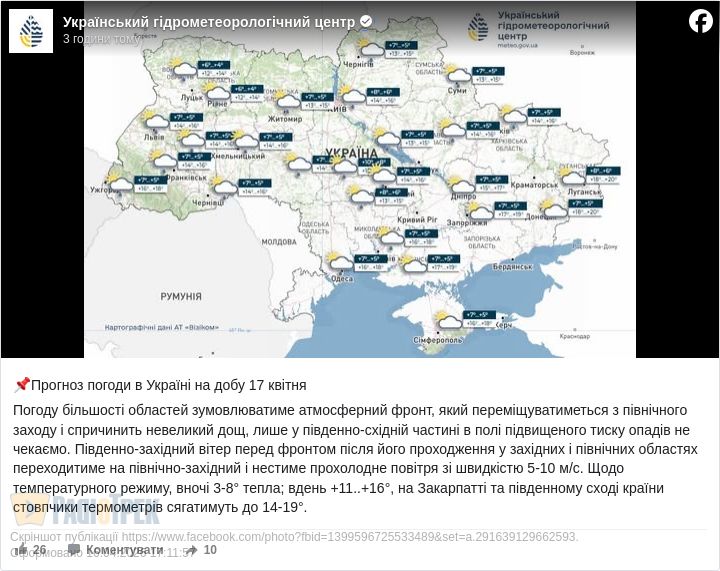Click the weather icon above Sumy
This screenshot has width=720, height=571.
(459, 74)
